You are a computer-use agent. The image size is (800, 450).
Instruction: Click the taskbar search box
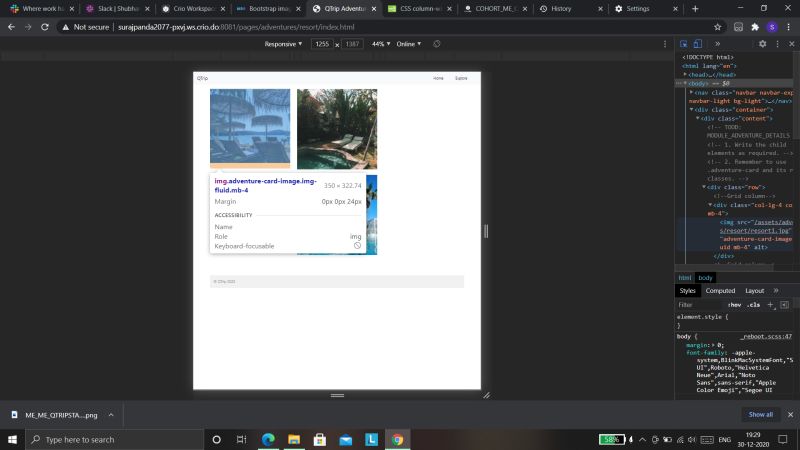(115, 439)
